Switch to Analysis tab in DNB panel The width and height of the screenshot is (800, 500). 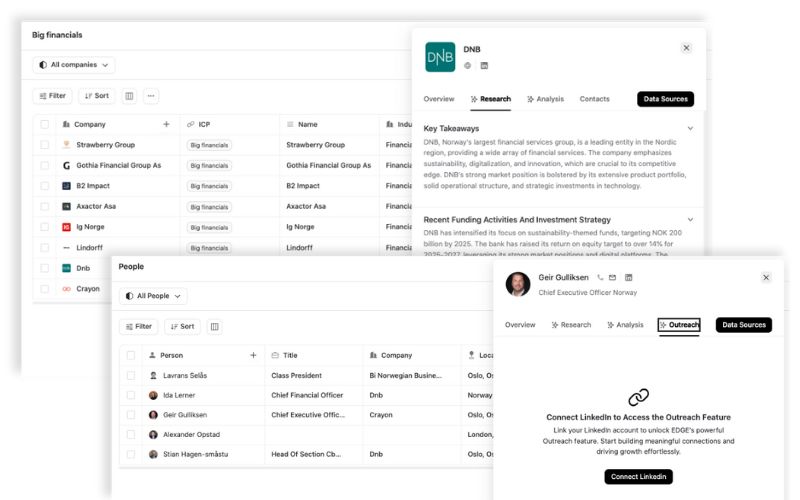545,99
